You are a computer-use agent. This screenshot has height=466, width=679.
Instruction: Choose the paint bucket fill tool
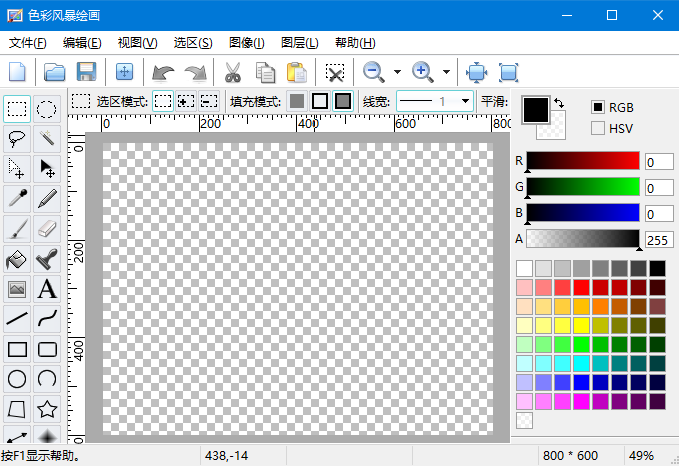click(x=17, y=259)
